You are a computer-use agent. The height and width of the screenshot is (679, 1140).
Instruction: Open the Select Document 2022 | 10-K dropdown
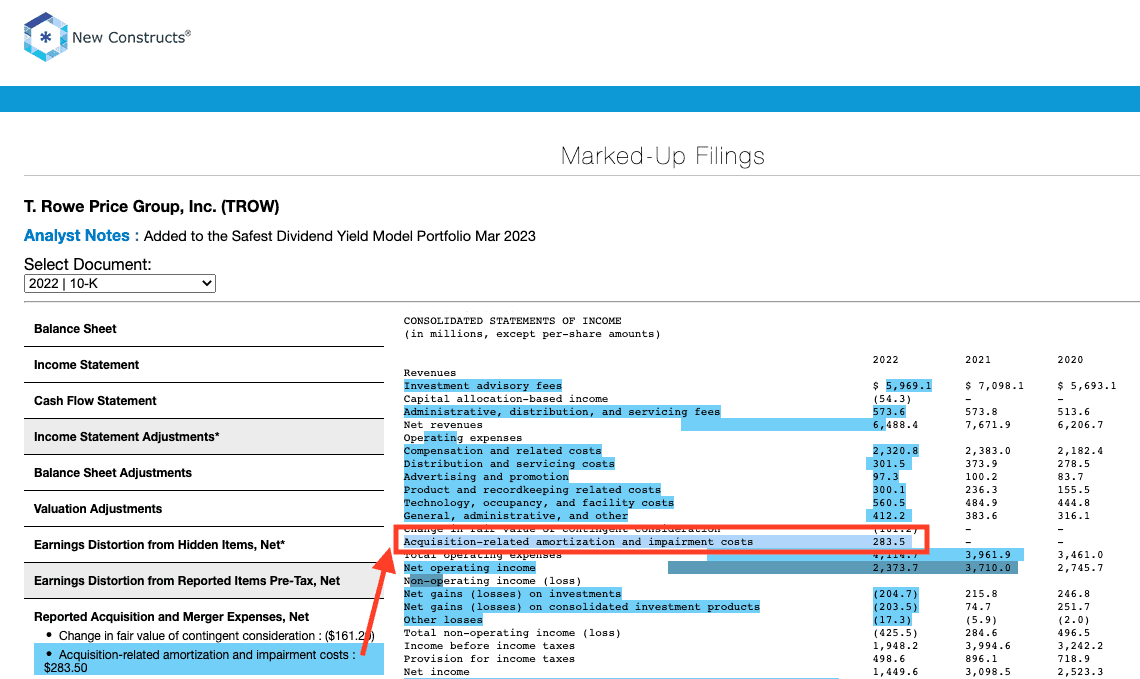pos(120,284)
